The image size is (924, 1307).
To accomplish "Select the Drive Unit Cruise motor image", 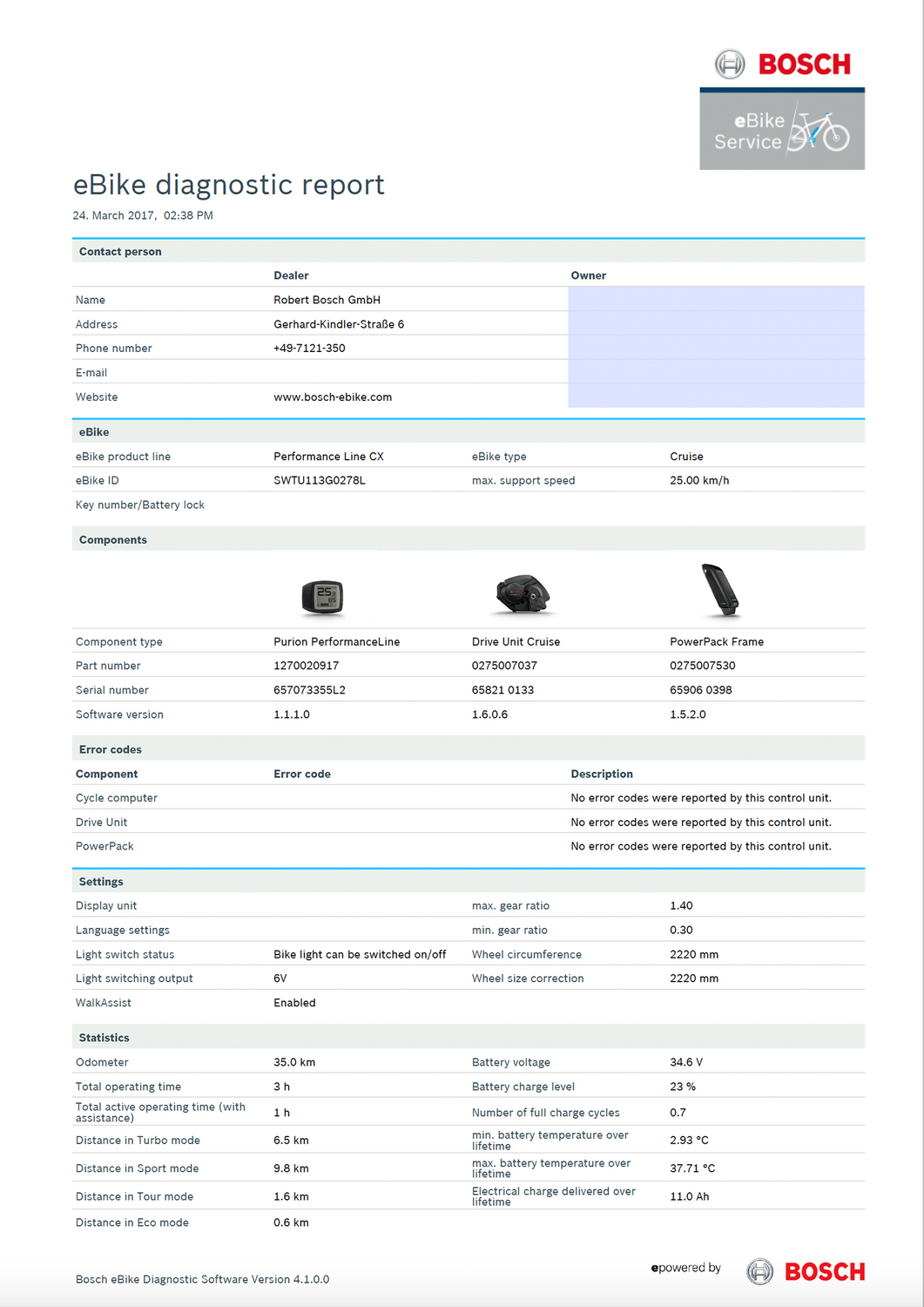I will tap(522, 594).
